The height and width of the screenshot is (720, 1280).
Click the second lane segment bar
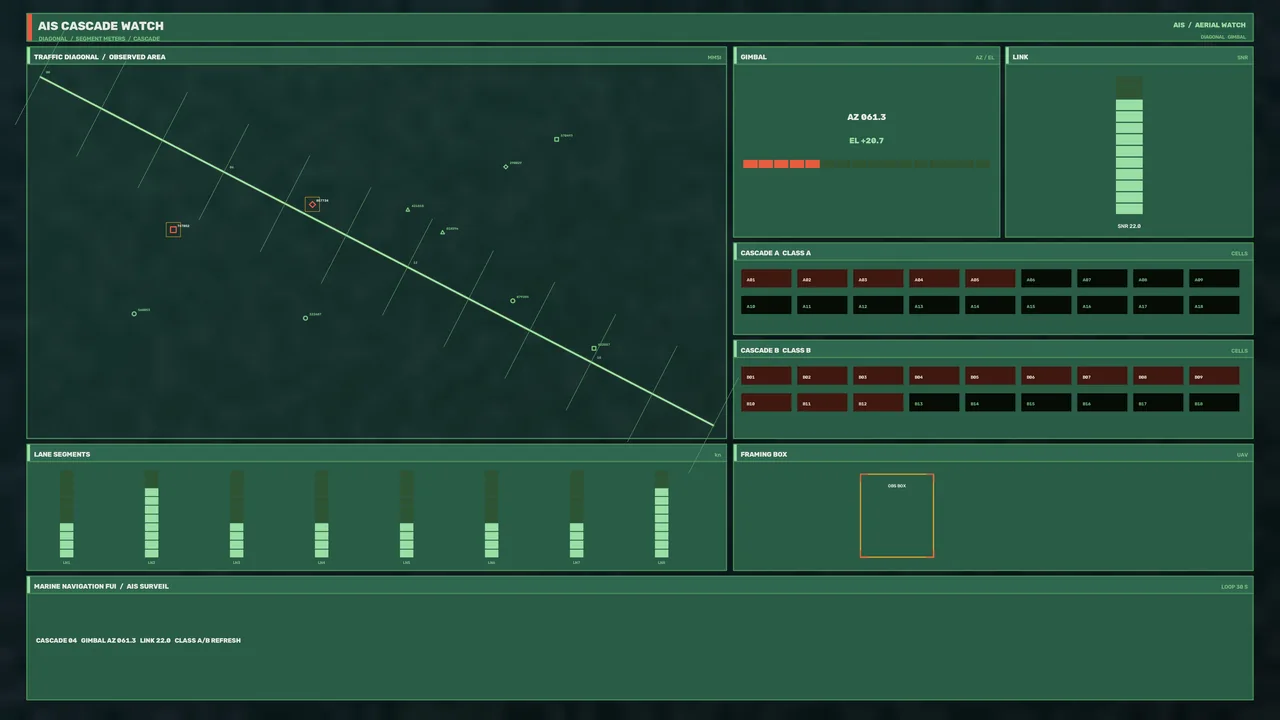pos(151,514)
